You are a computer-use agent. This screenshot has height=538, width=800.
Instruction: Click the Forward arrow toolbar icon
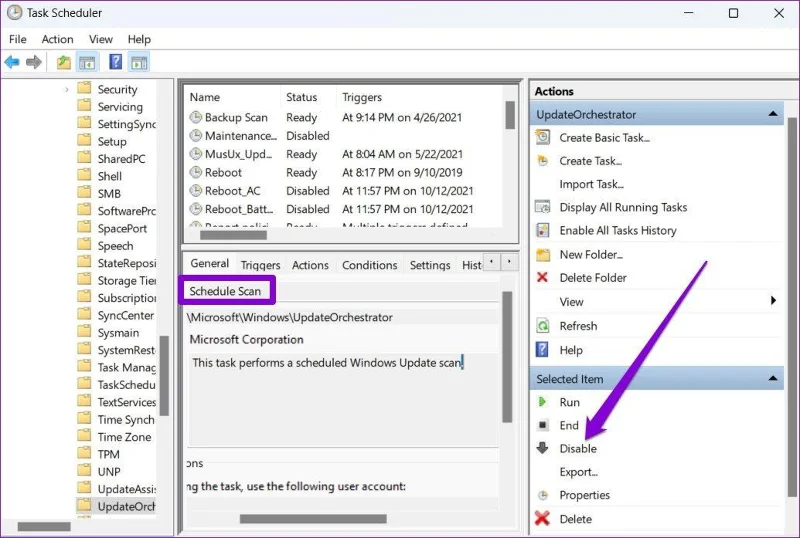coord(34,62)
